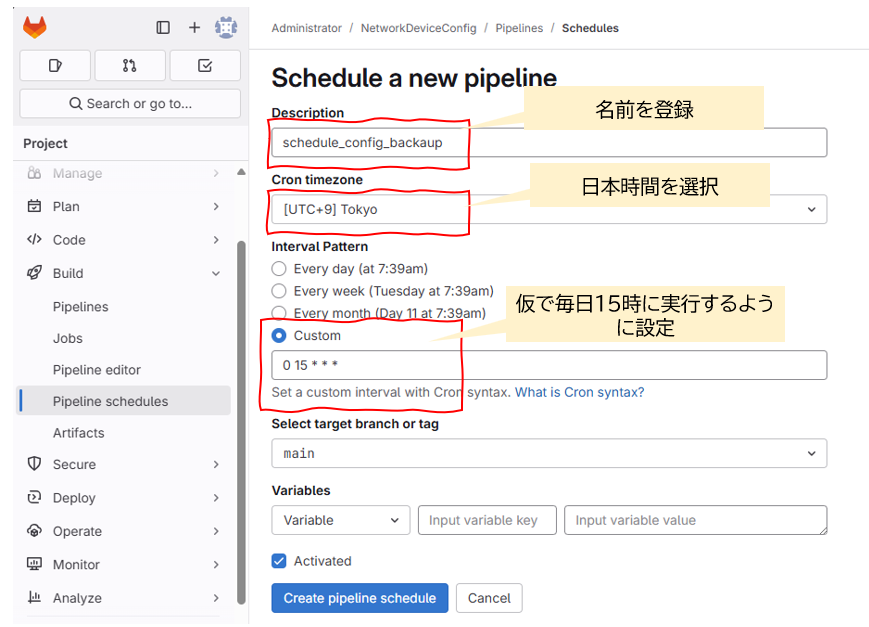Toggle the sidebar collapse icon
The image size is (869, 627).
tap(163, 28)
